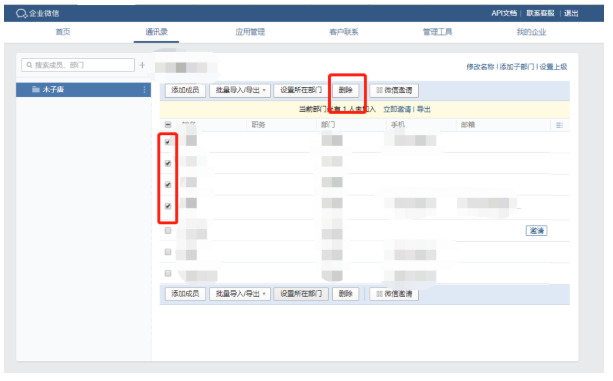
Task: Expand the lower 批量导入/导出 dropdown below the list
Action: (x=240, y=293)
